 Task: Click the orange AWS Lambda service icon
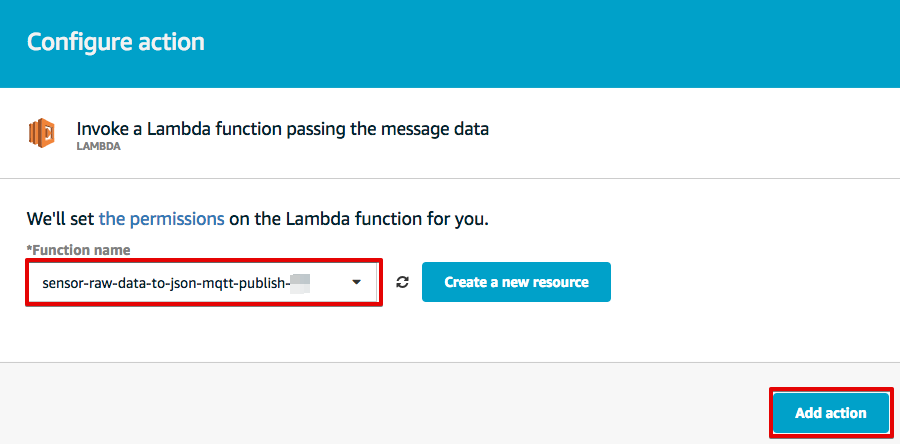point(41,133)
